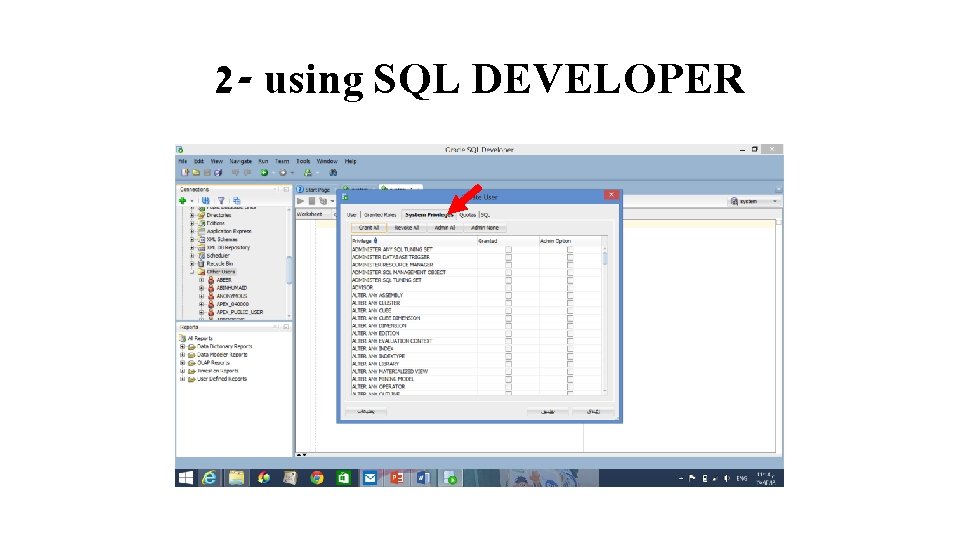Screen dimensions: 960x540
Task: Click the Refresh connections icon
Action: (x=206, y=201)
